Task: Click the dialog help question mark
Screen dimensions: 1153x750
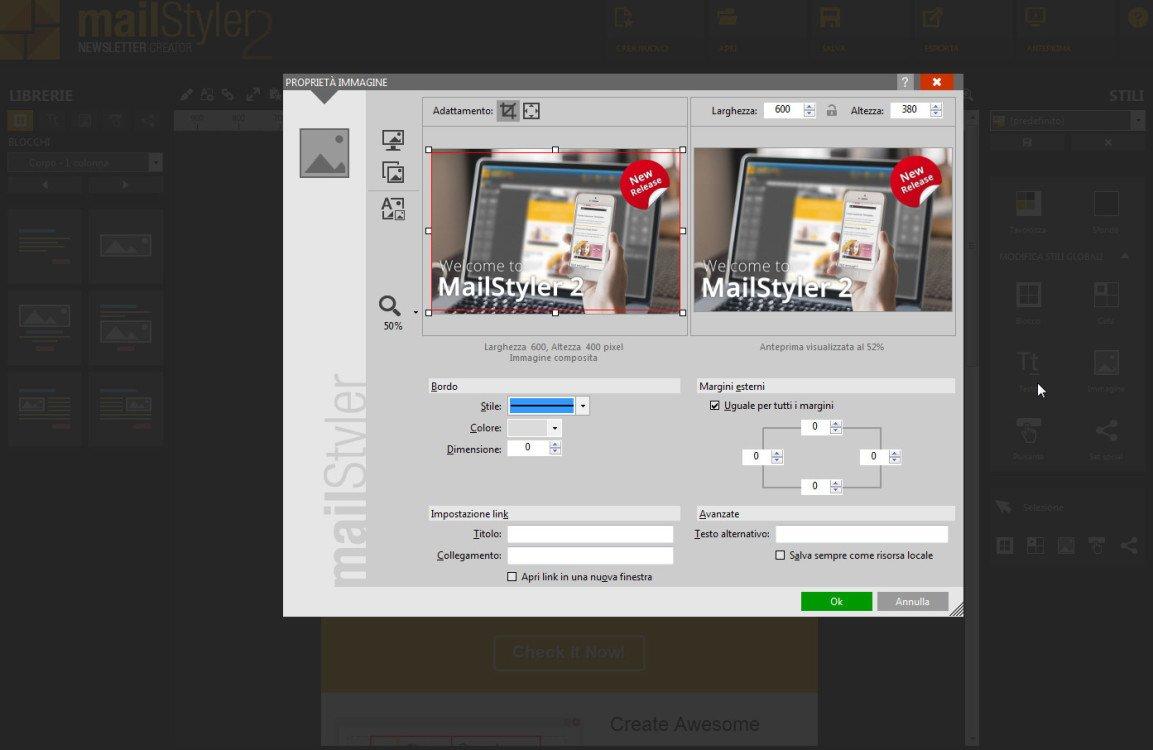Action: (x=906, y=82)
